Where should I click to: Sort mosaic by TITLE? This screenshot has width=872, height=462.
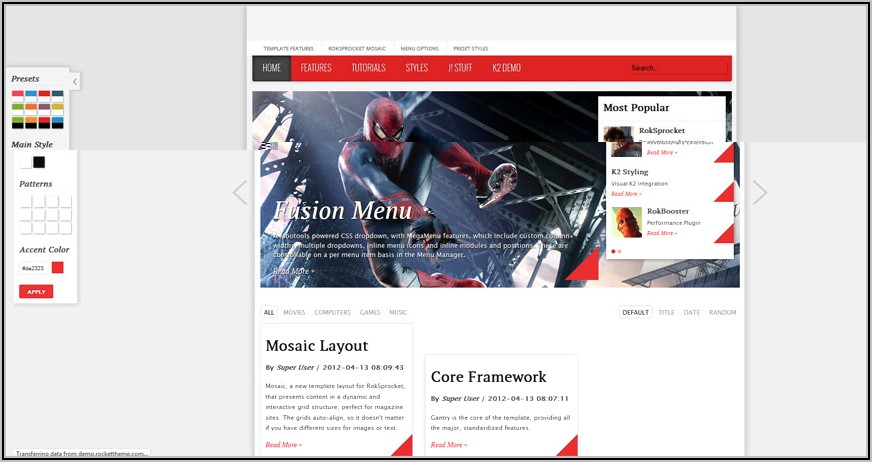pos(666,312)
